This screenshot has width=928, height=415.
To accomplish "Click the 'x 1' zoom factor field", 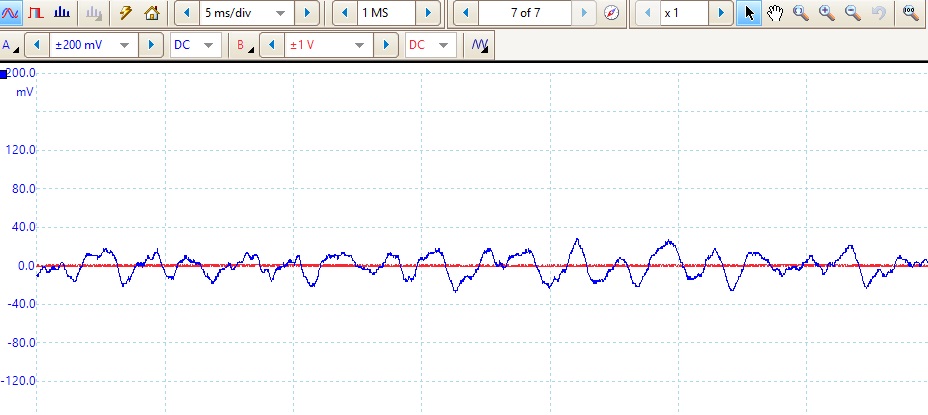I will [x=684, y=12].
